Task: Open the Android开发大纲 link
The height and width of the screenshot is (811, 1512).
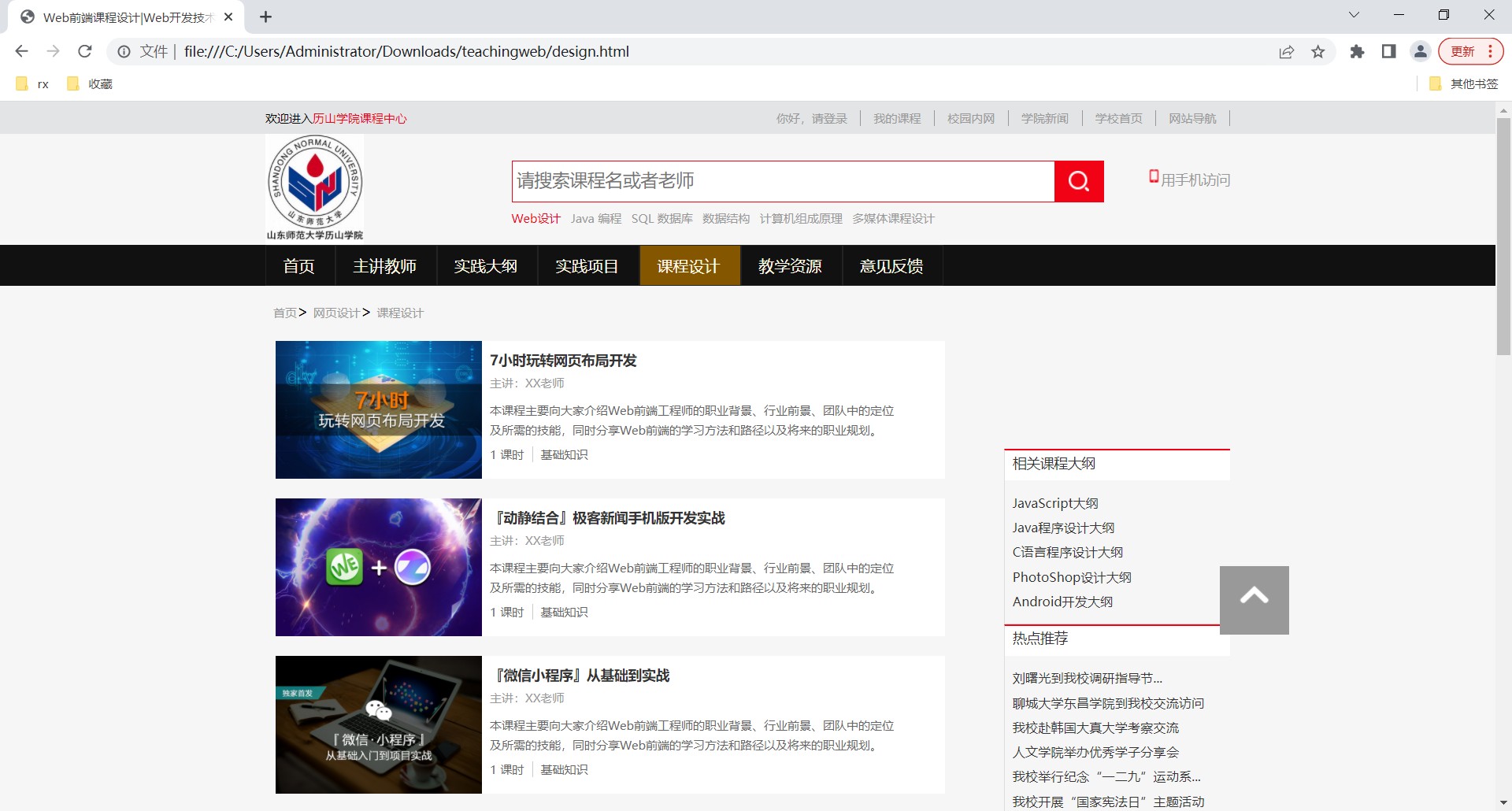Action: pyautogui.click(x=1062, y=602)
